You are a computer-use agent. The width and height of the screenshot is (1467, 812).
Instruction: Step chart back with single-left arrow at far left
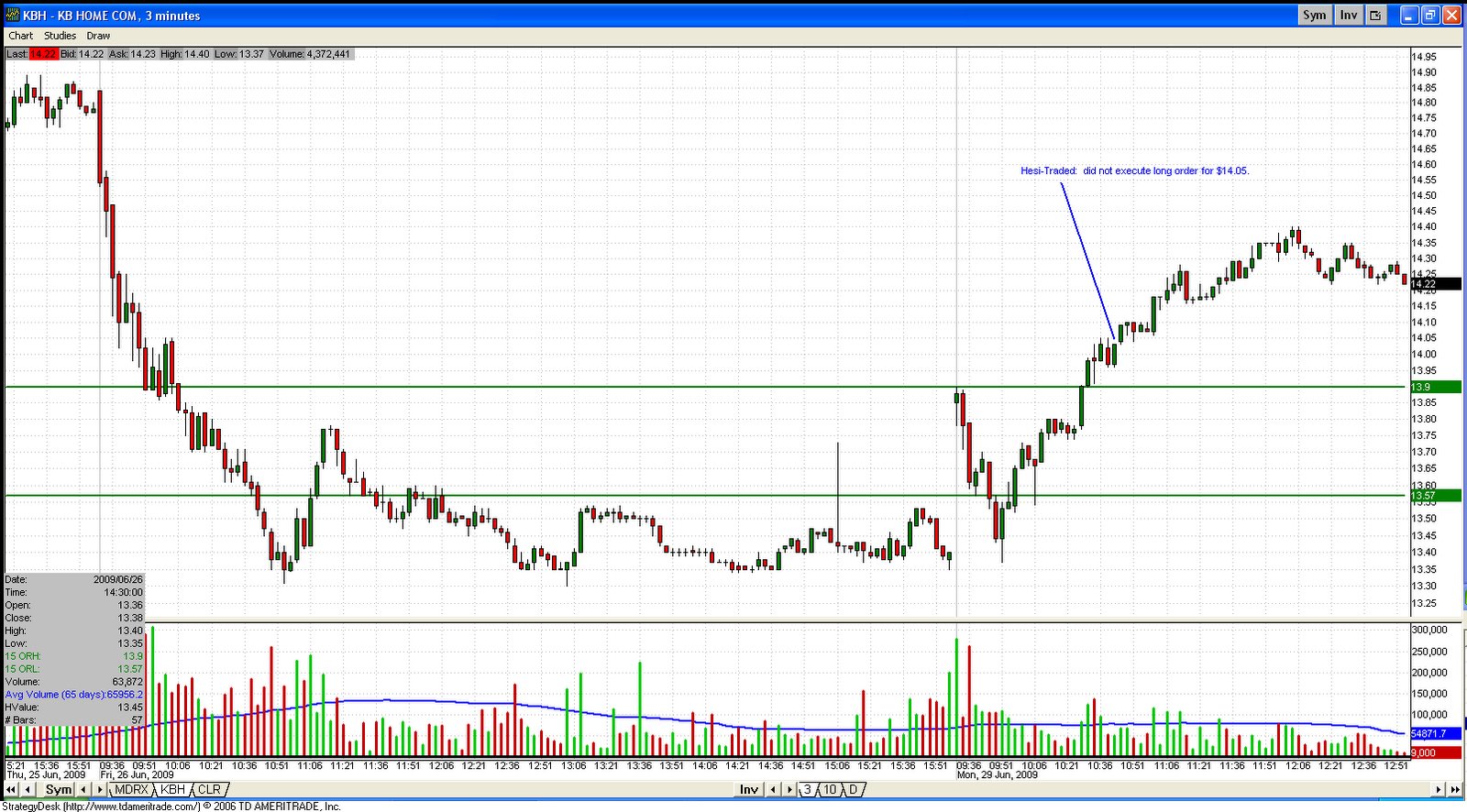pos(28,789)
